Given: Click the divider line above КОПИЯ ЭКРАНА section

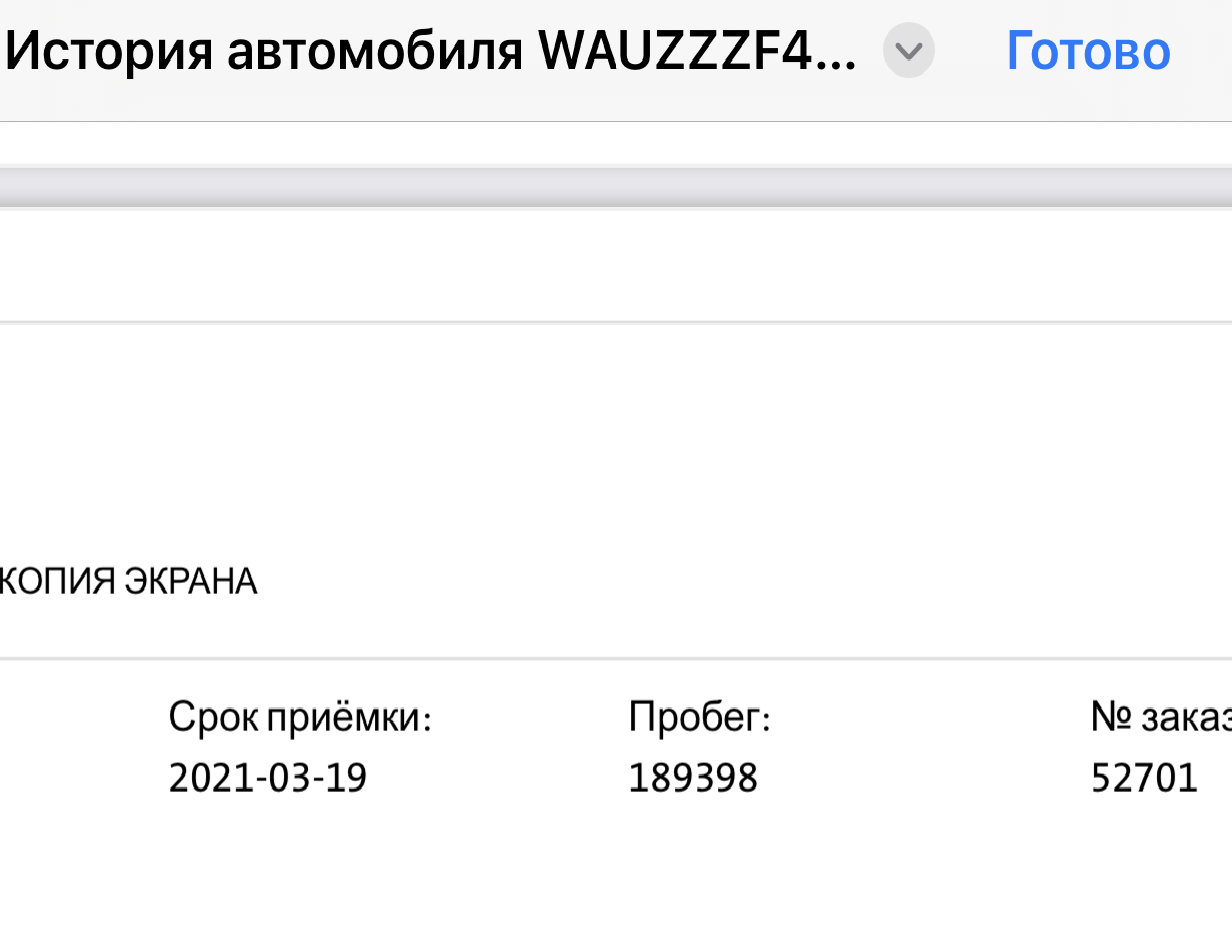Looking at the screenshot, I should [x=616, y=322].
